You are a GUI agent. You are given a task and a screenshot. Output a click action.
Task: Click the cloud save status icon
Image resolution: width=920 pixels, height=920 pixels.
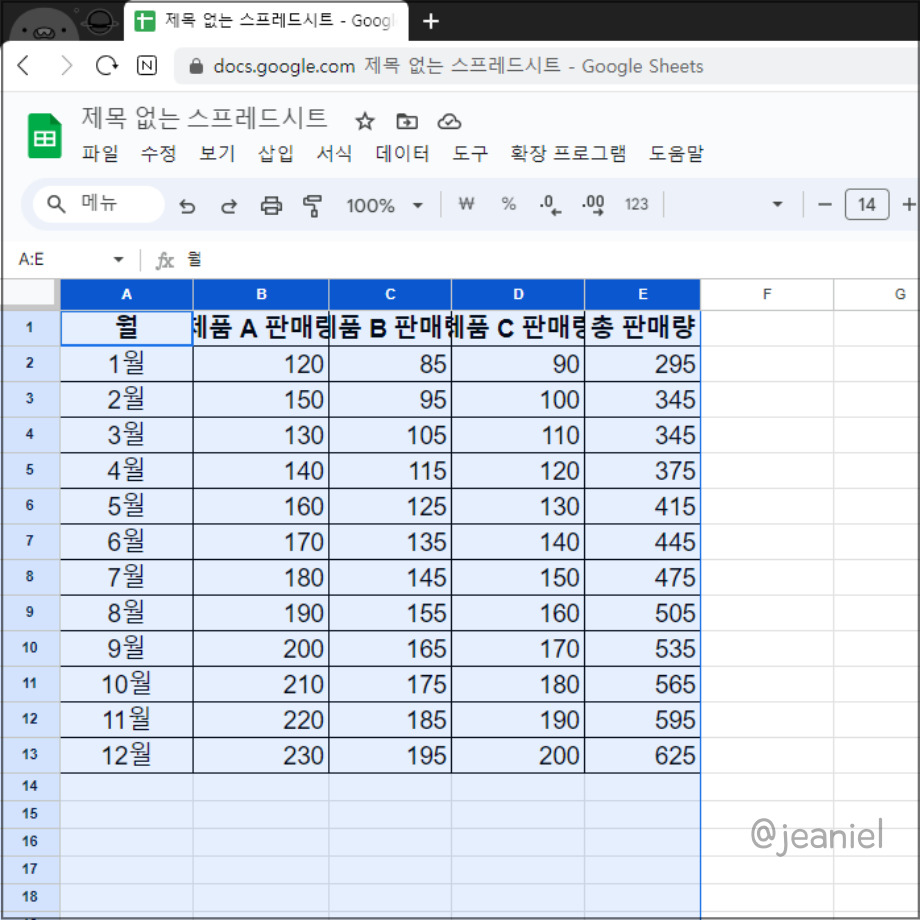[449, 121]
